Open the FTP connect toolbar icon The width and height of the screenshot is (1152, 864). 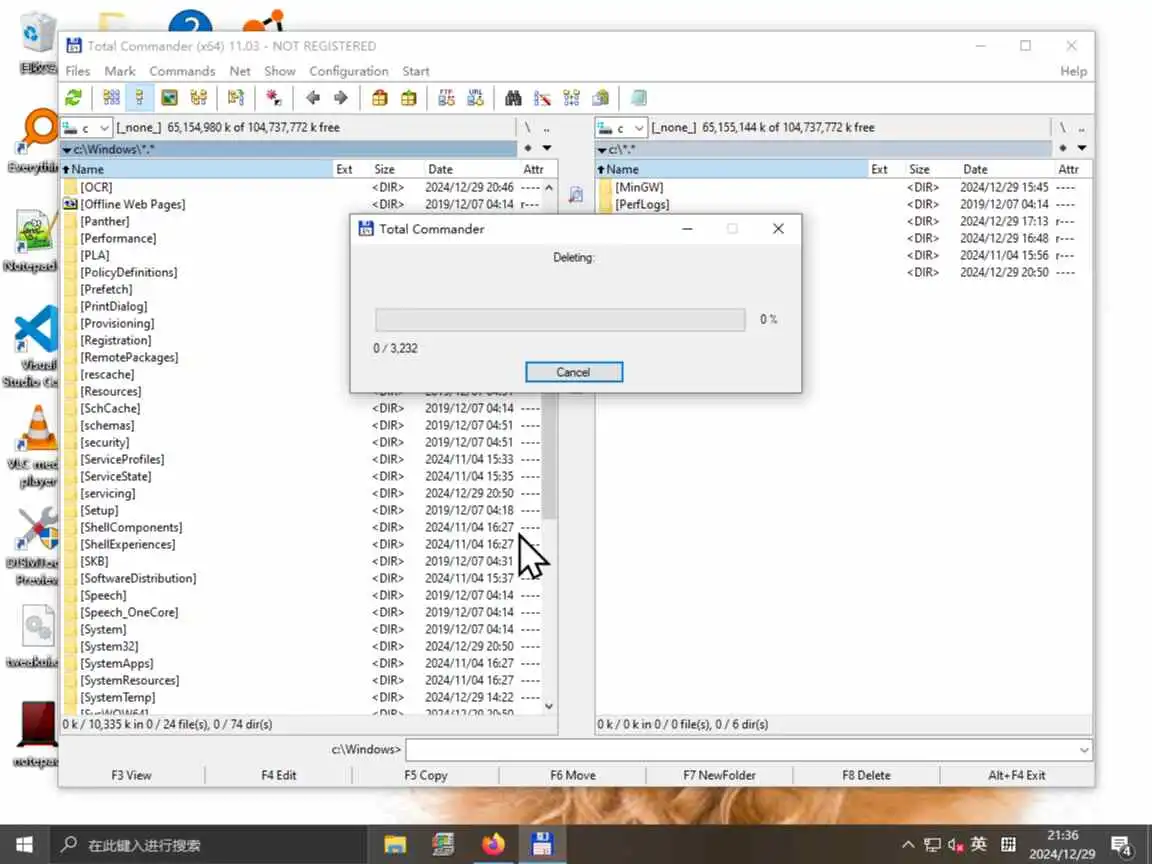[x=447, y=98]
